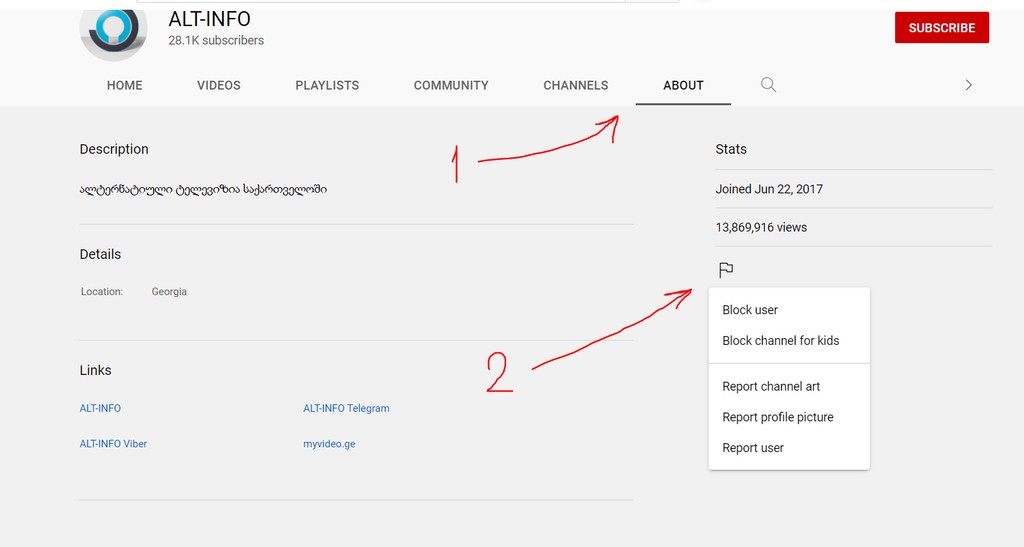This screenshot has height=547, width=1024.
Task: Select the COMMUNITY tab
Action: (x=451, y=86)
